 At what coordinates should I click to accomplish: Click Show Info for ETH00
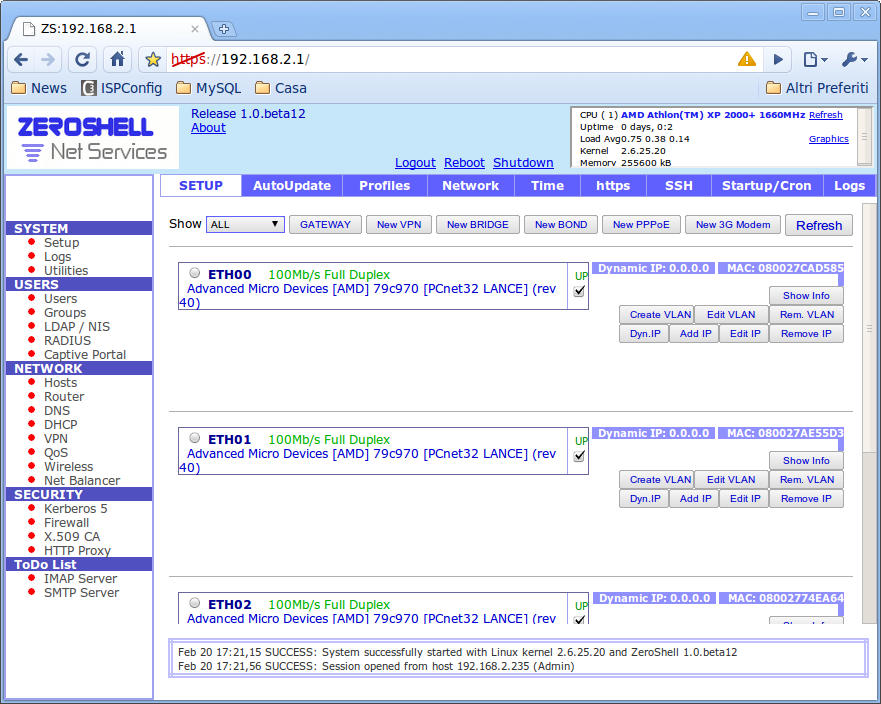pos(806,296)
